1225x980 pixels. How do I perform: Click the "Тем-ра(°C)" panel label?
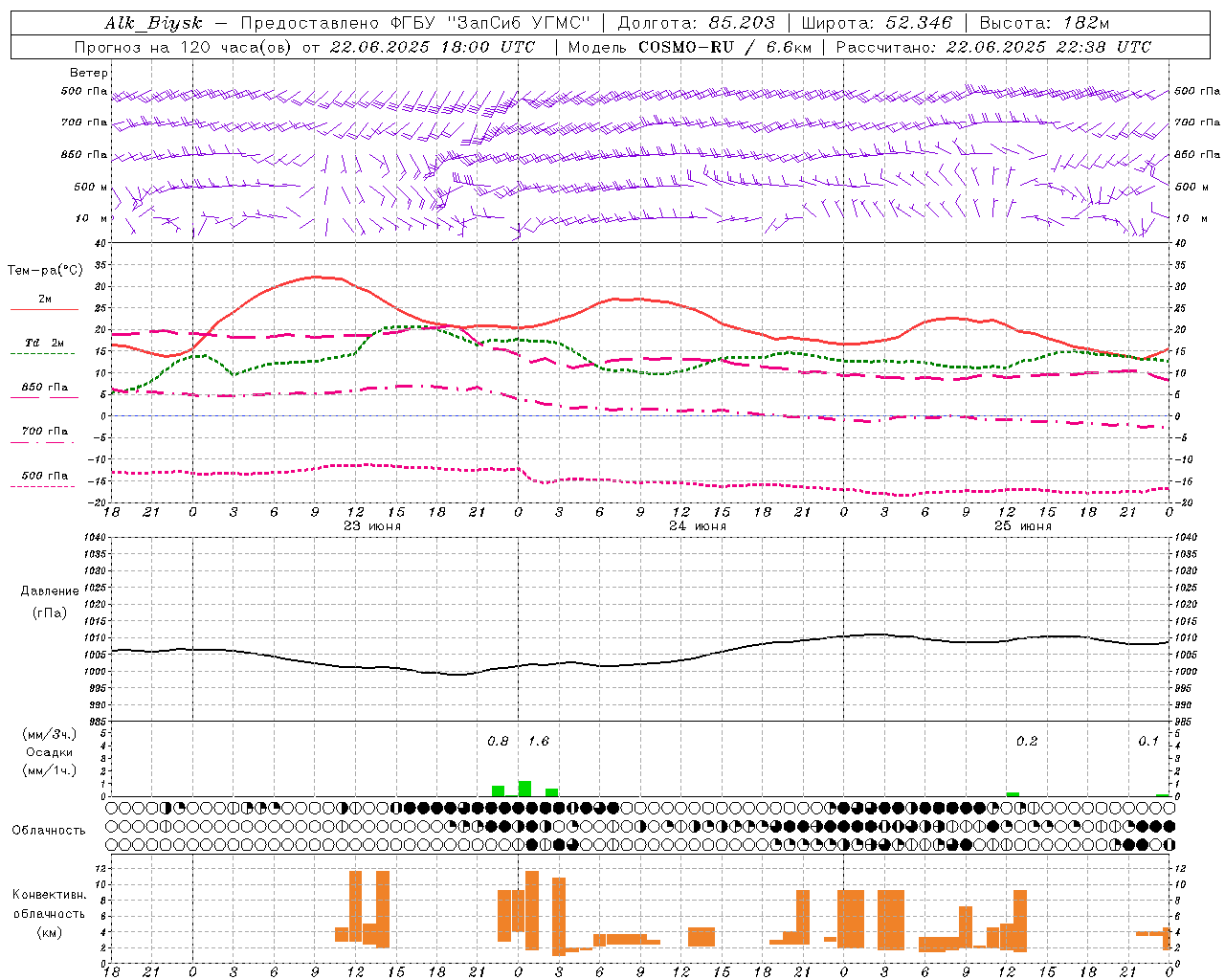pyautogui.click(x=45, y=271)
